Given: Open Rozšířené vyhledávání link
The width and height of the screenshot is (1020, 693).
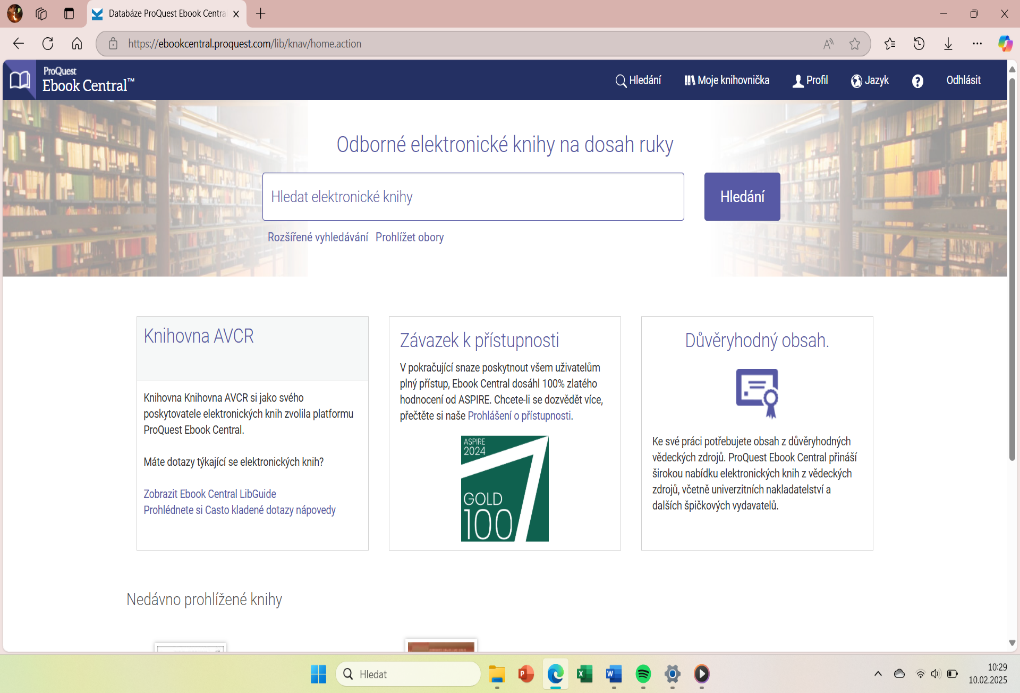Looking at the screenshot, I should coord(318,238).
